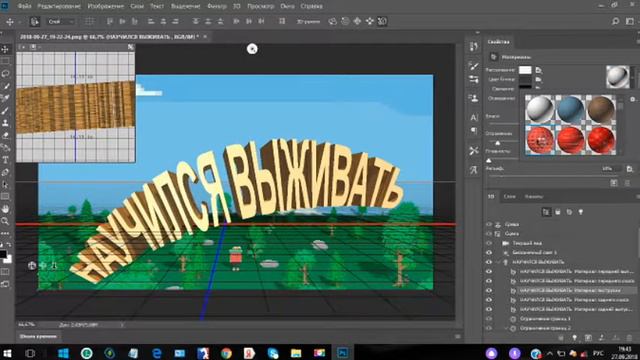Click the foreground/background color swatches

5,256
